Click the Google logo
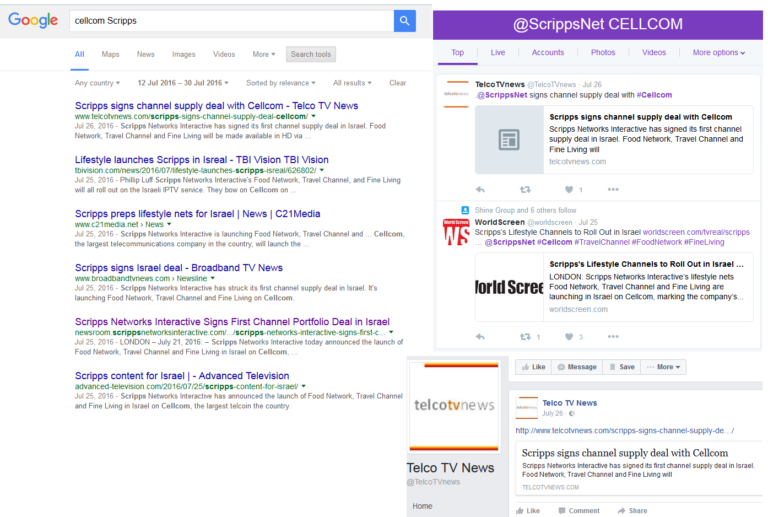768x517 pixels. pos(33,20)
